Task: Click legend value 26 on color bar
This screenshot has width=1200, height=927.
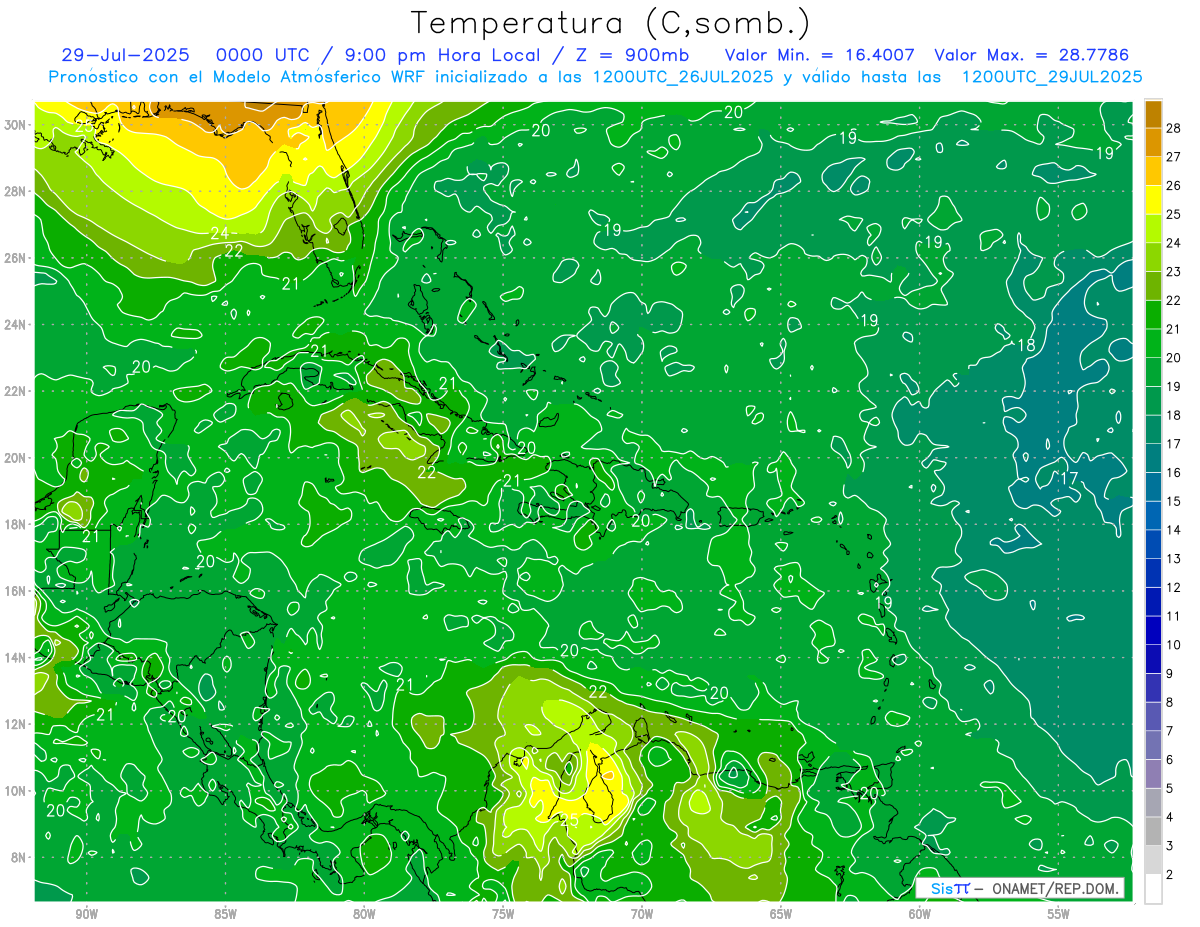Action: point(1175,185)
